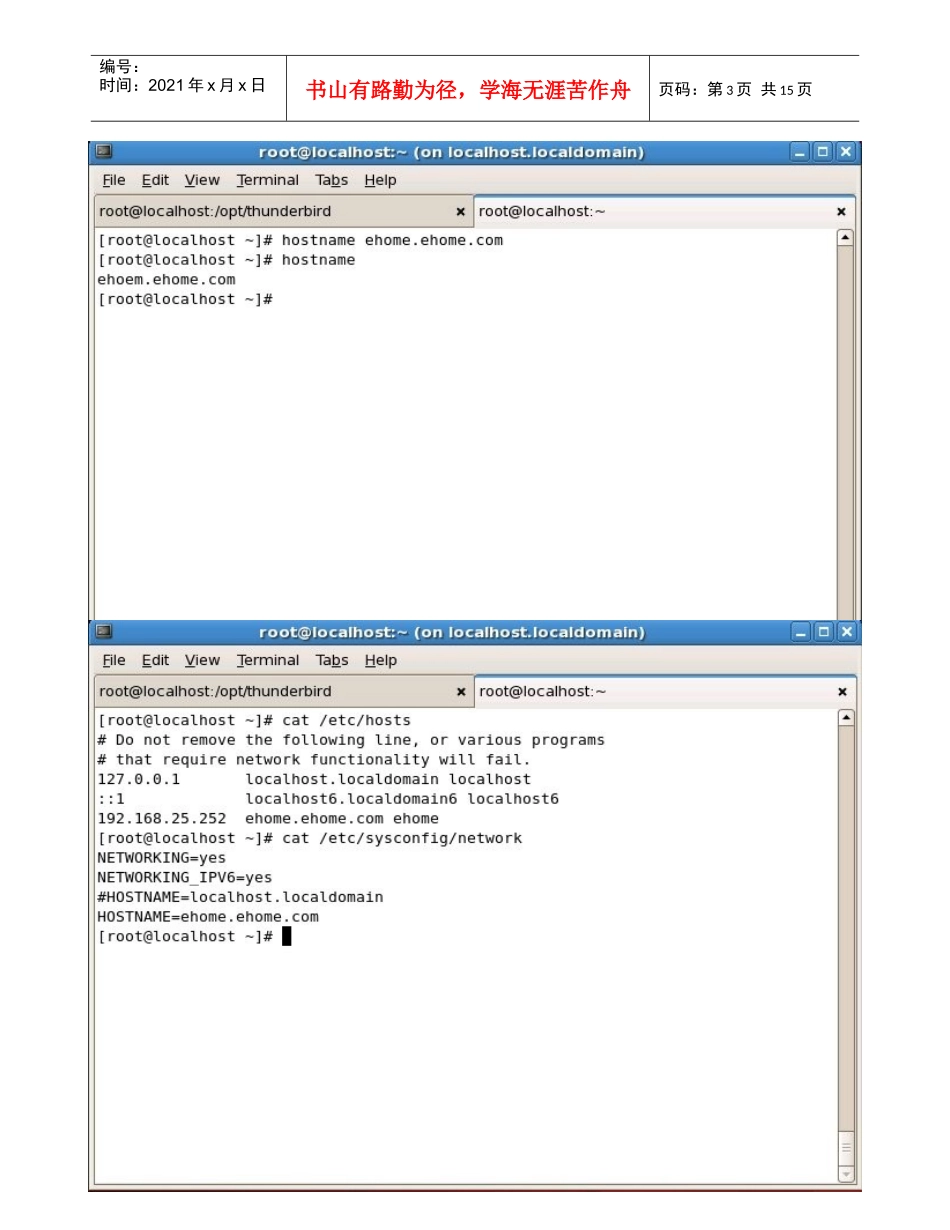Switch to the /opt/thunderbird tab in the cat /etc/hosts terminal

(x=283, y=692)
